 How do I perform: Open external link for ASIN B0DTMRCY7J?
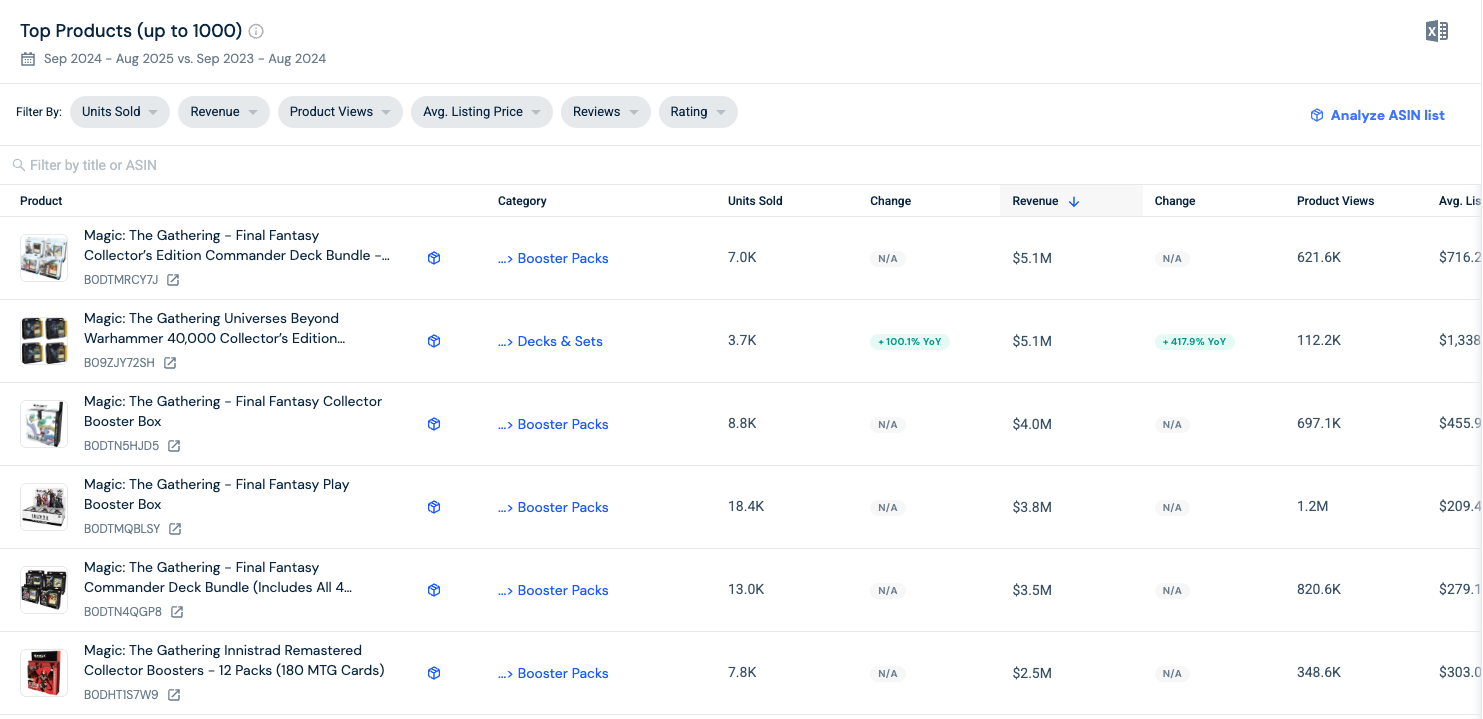173,280
